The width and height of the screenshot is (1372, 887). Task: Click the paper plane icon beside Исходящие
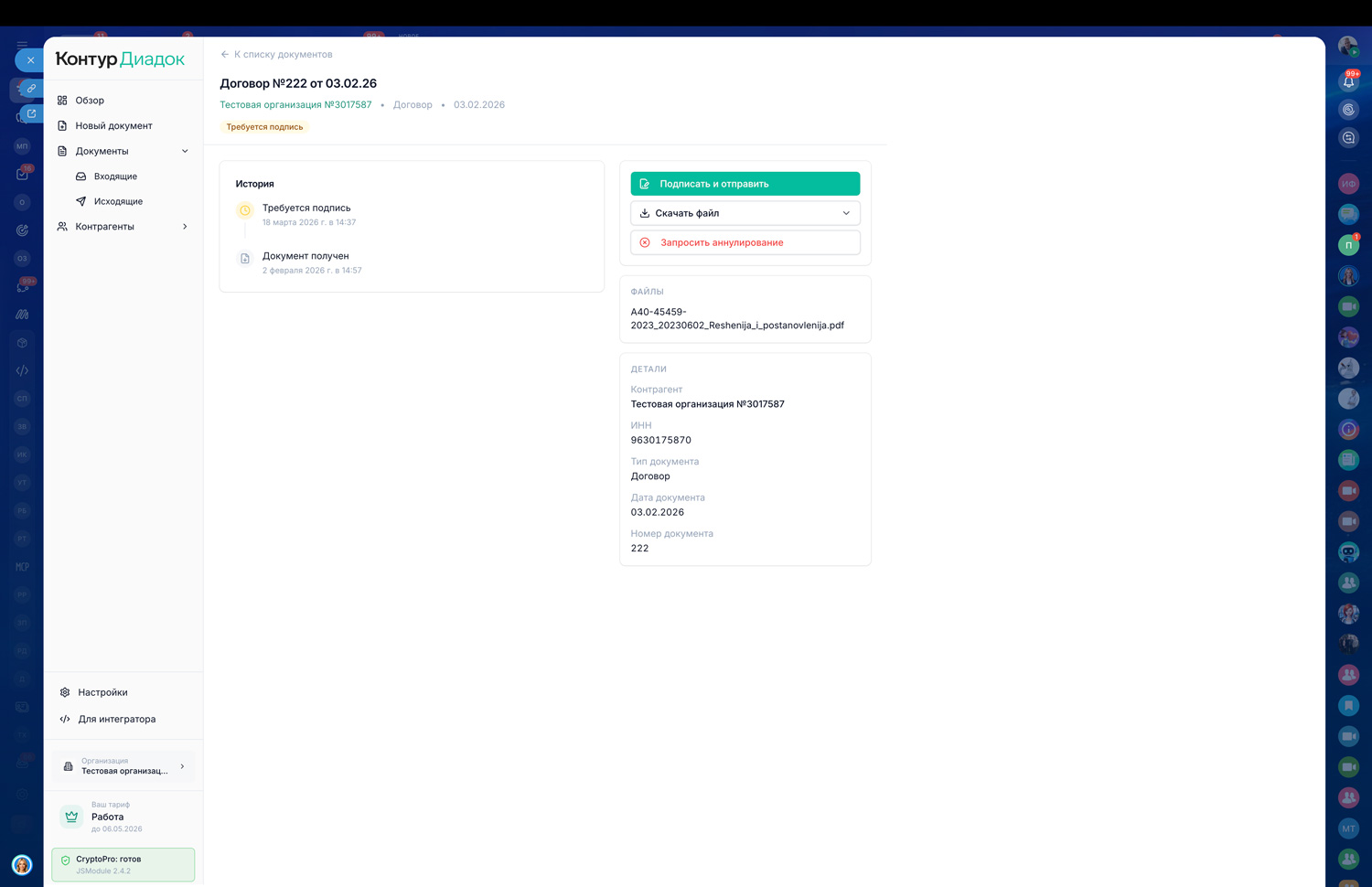pos(80,201)
